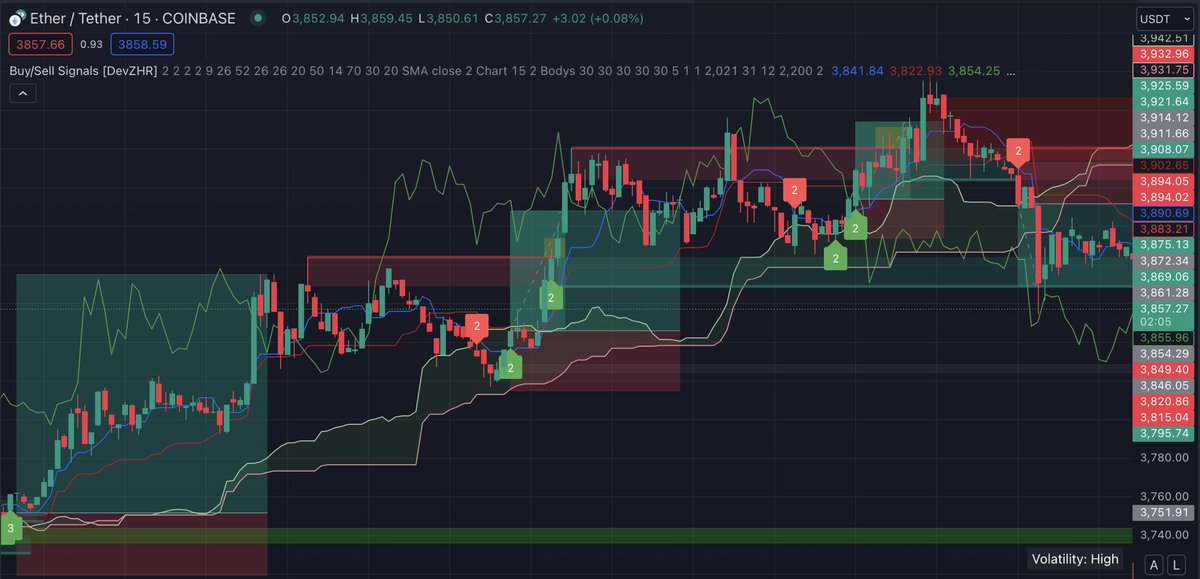Click the 3,820.86 red price label
1200x579 pixels.
click(x=1162, y=400)
